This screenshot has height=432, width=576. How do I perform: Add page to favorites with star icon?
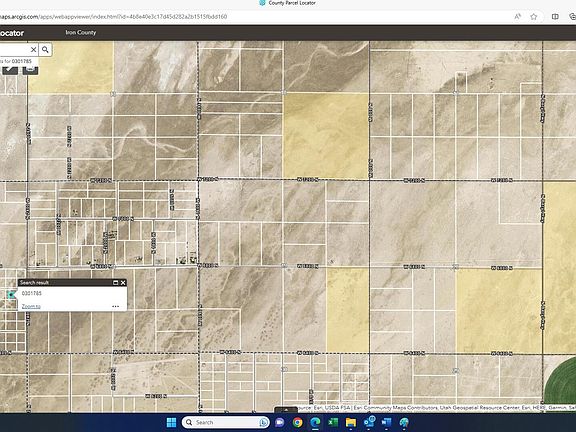pos(534,17)
